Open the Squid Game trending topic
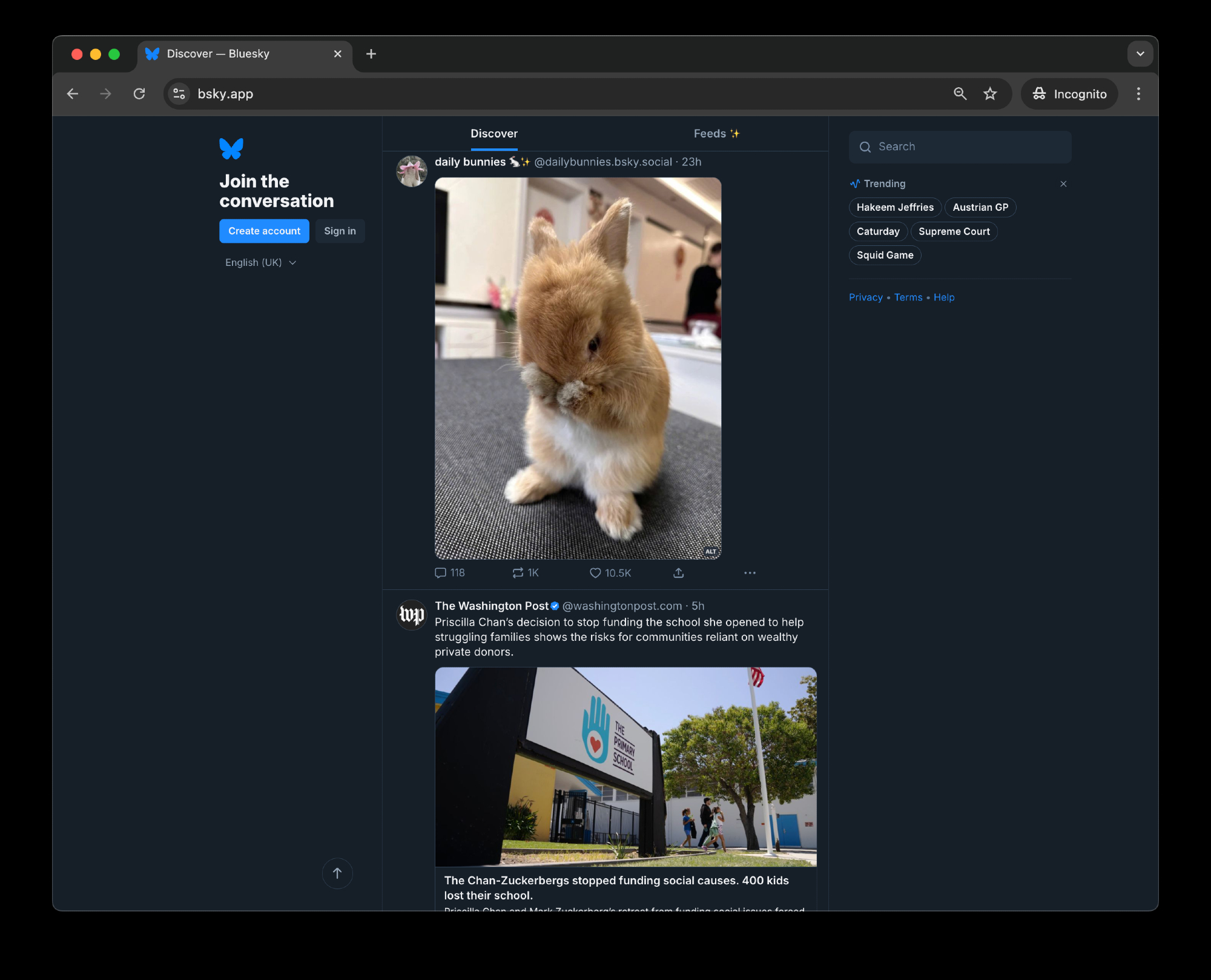1211x980 pixels. [x=885, y=255]
